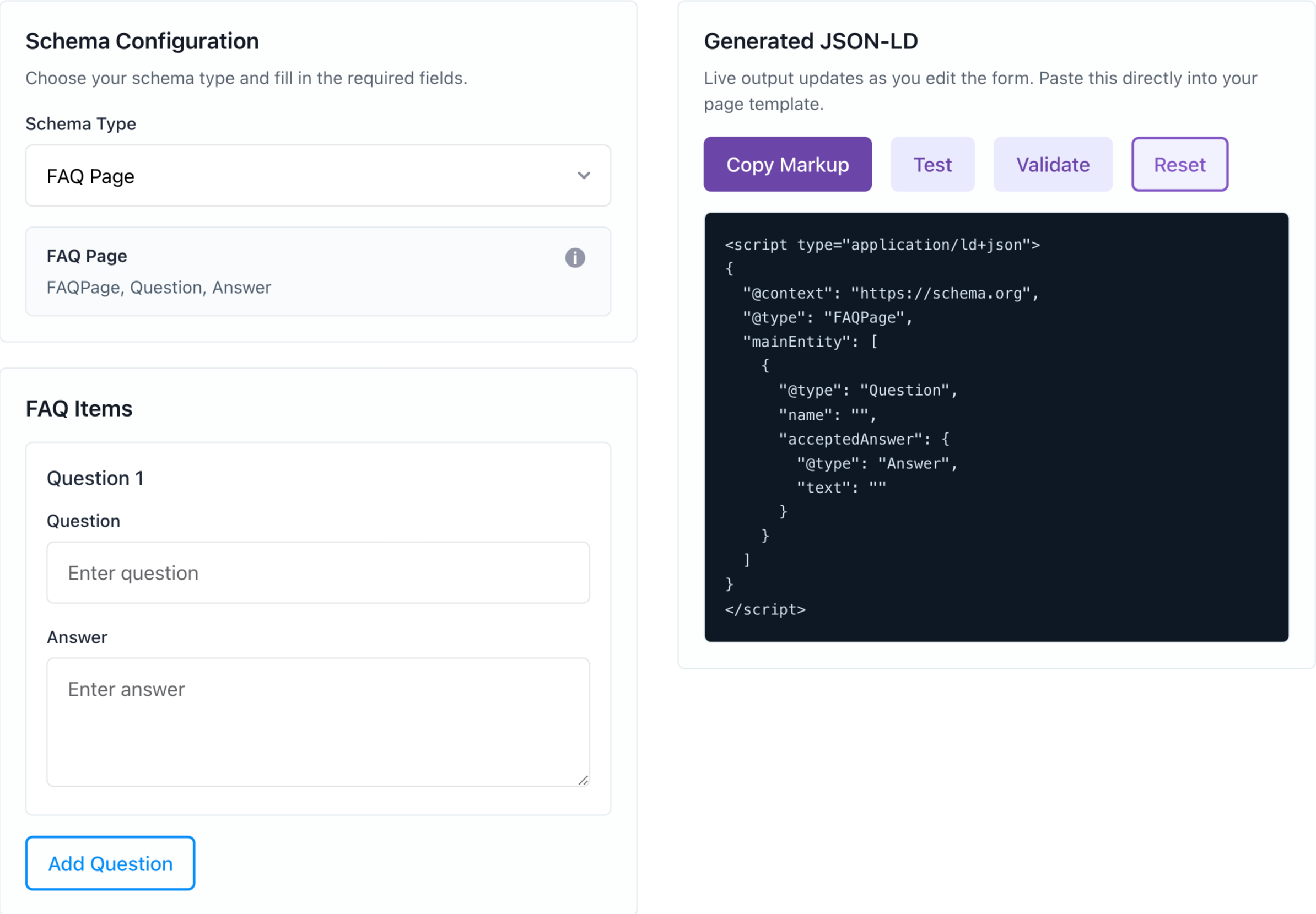Click the Test button
Screen dimensions: 1316x914
pyautogui.click(x=932, y=164)
